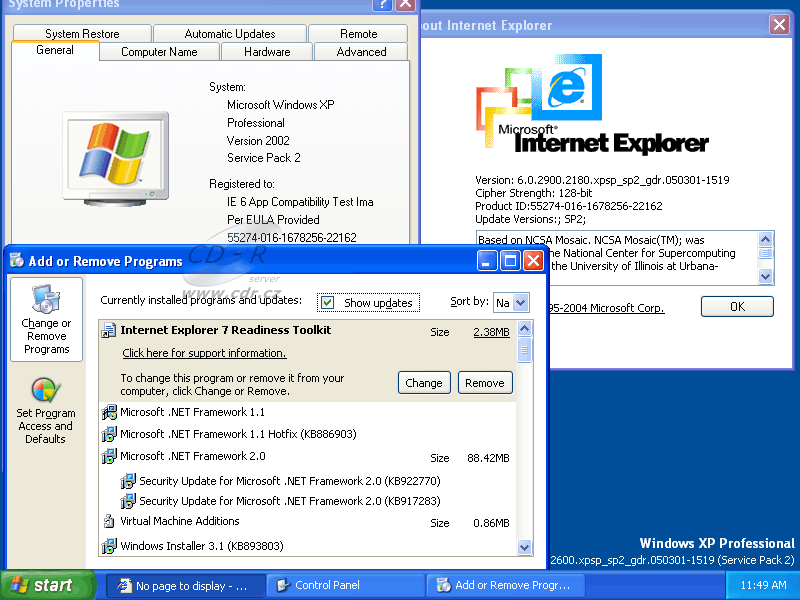The image size is (800, 600).
Task: Activate the Add or Remove Programs taskbar button
Action: (505, 585)
